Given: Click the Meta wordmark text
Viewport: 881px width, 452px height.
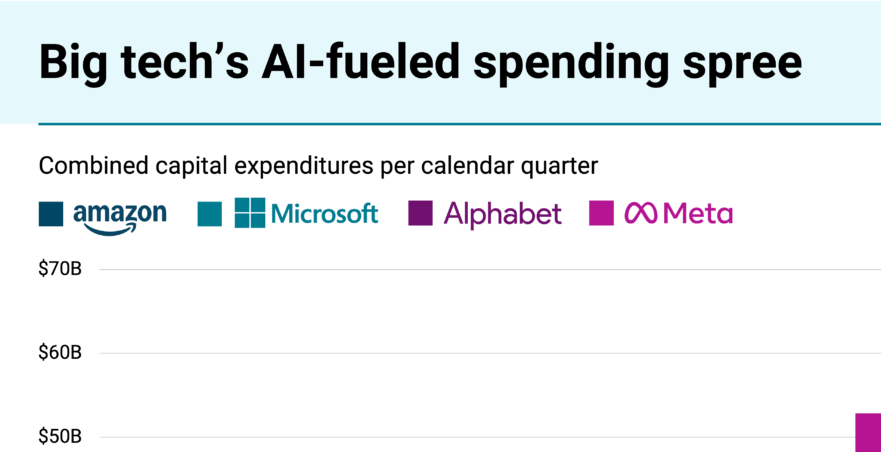Looking at the screenshot, I should [698, 213].
